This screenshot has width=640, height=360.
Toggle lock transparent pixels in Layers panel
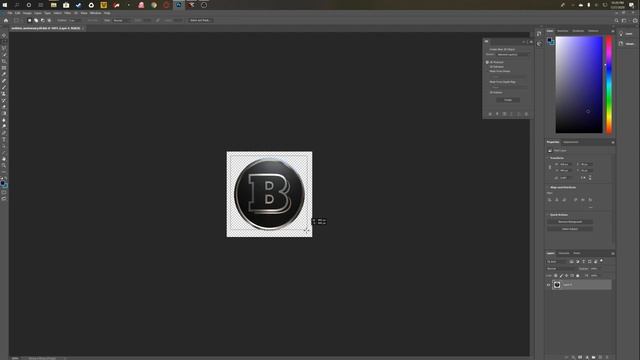coord(556,276)
